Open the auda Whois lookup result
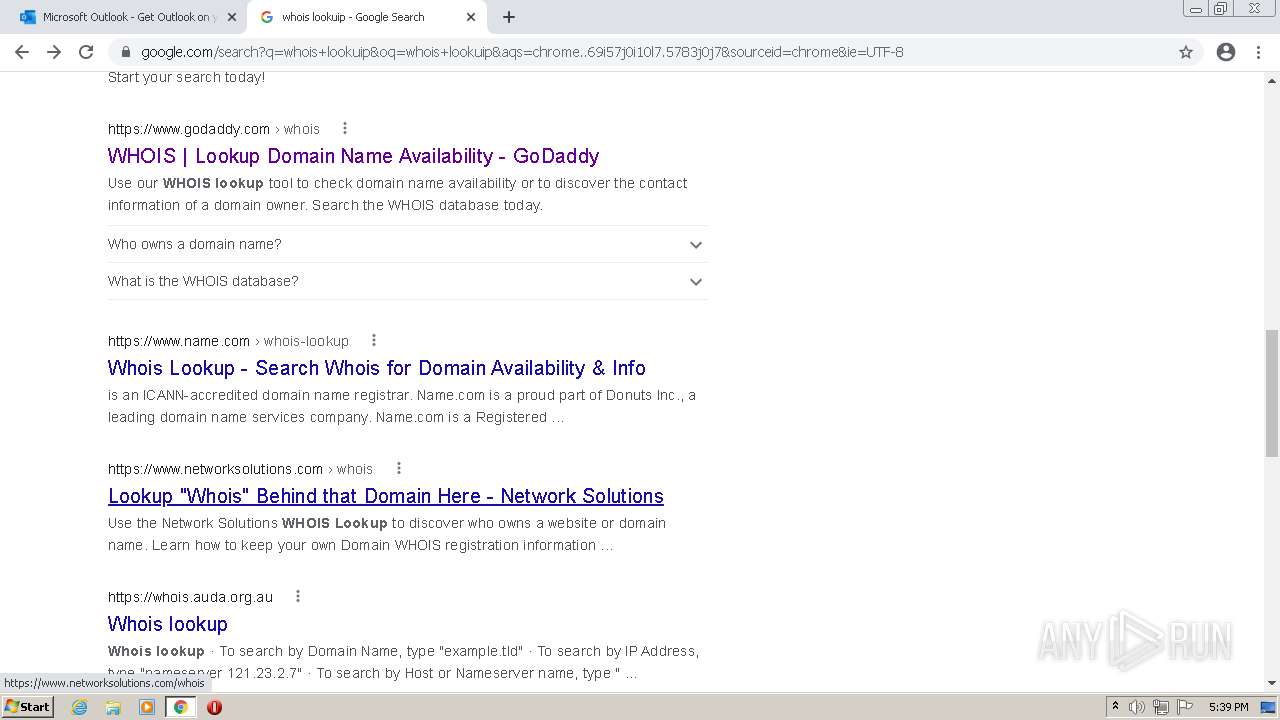The height and width of the screenshot is (720, 1280). click(168, 624)
